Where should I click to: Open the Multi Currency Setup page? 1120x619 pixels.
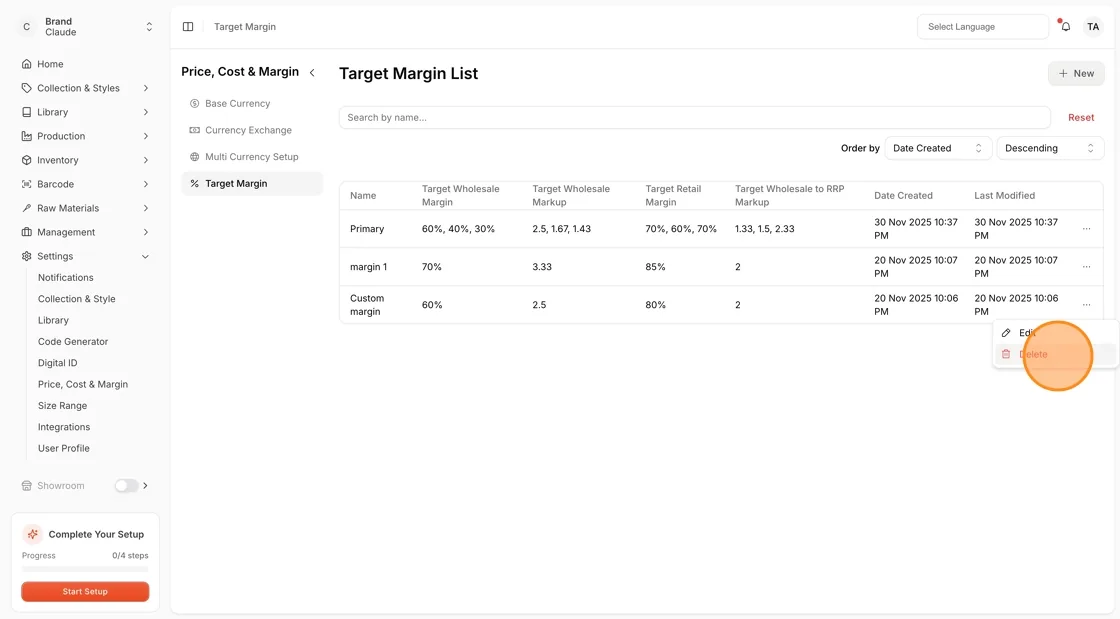252,156
